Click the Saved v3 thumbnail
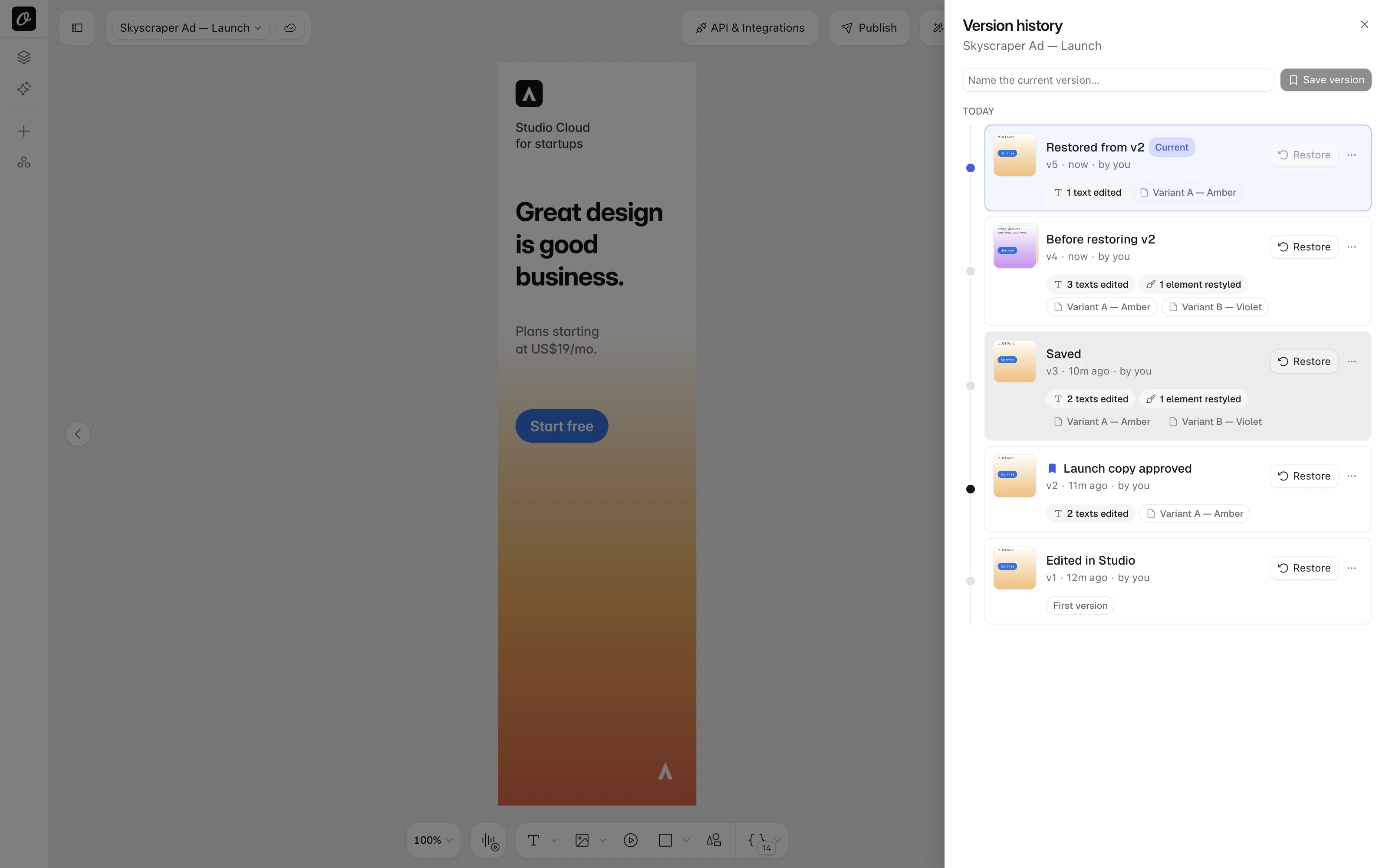This screenshot has height=868, width=1389. [x=1015, y=362]
